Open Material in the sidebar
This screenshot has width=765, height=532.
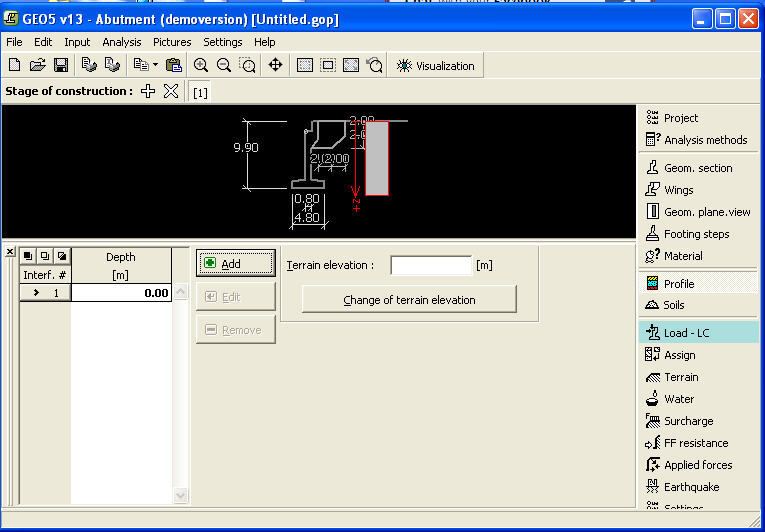(x=699, y=256)
